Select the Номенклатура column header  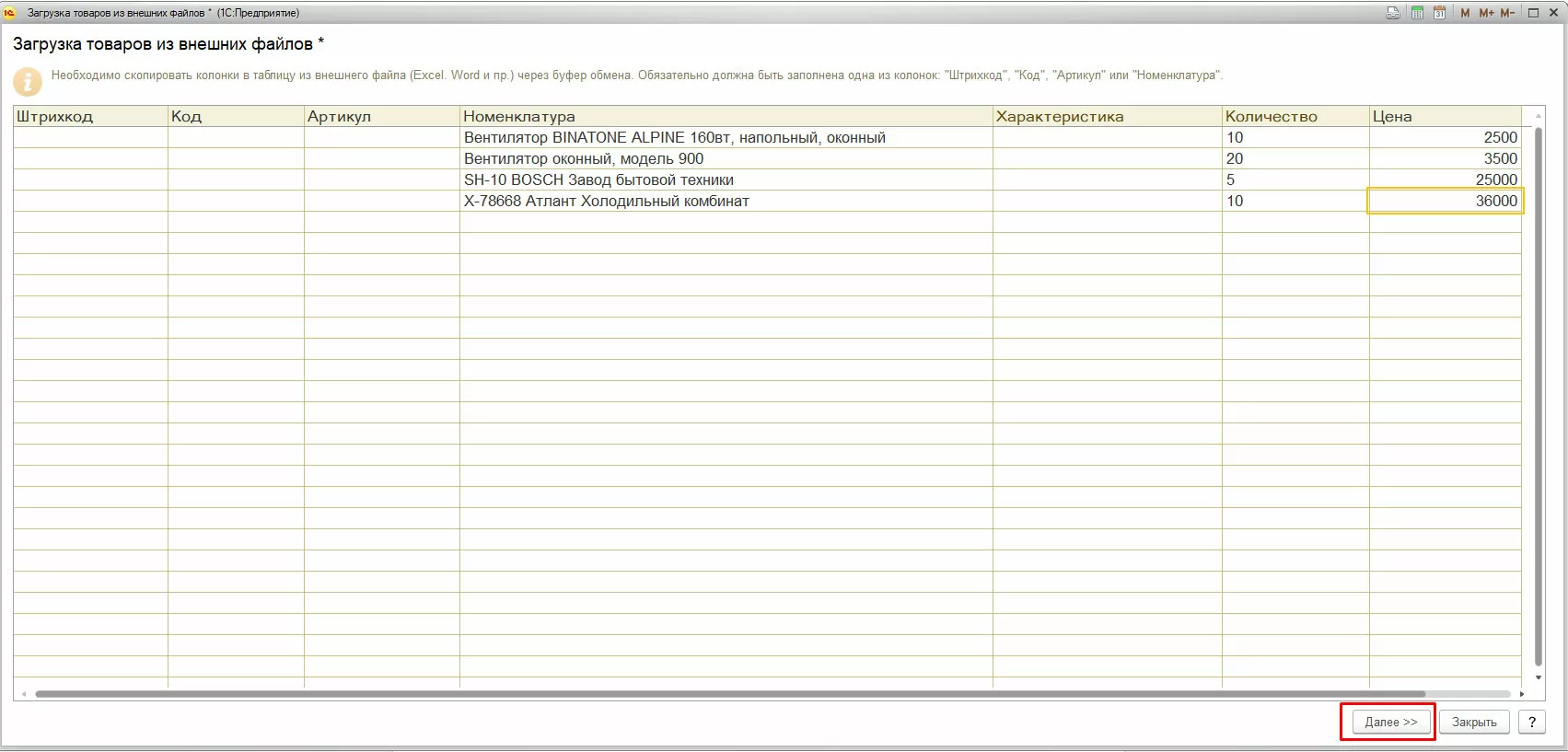(x=726, y=116)
